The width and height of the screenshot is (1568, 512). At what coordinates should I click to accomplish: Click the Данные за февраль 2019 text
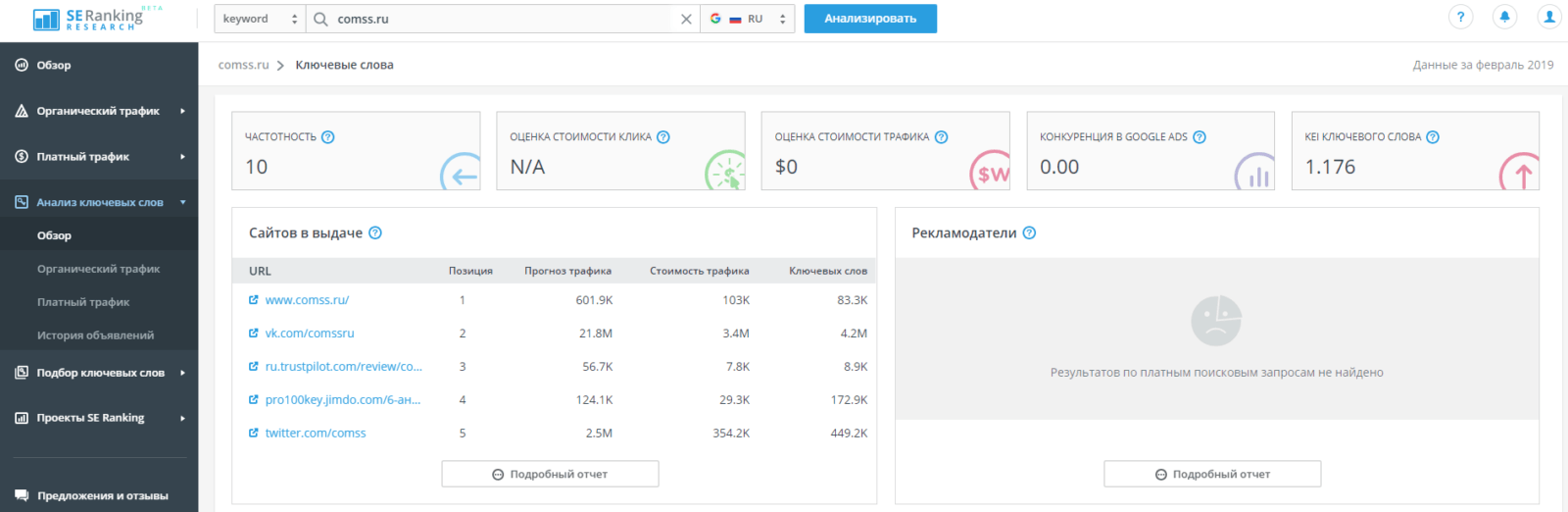(x=1483, y=65)
